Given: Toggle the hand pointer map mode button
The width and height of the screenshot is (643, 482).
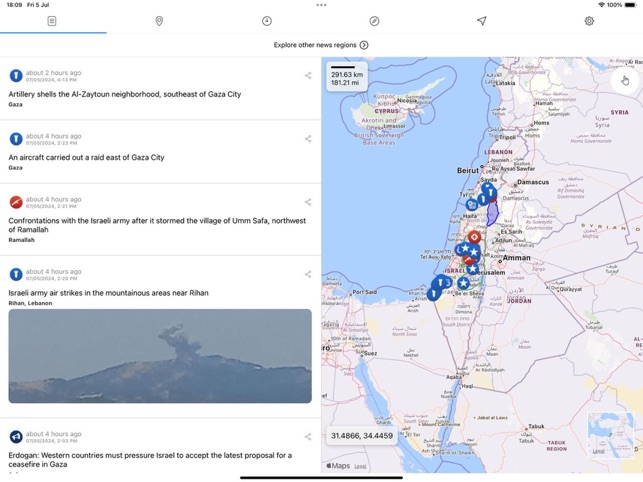Looking at the screenshot, I should (625, 80).
